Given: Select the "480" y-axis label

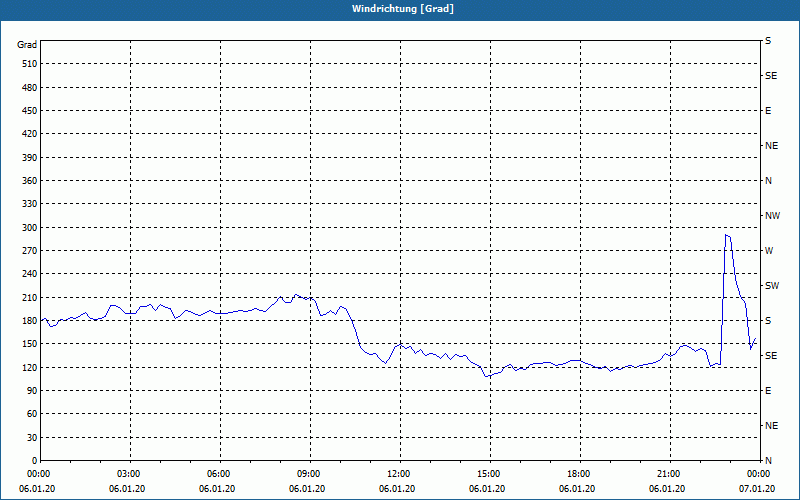Looking at the screenshot, I should pos(30,88).
